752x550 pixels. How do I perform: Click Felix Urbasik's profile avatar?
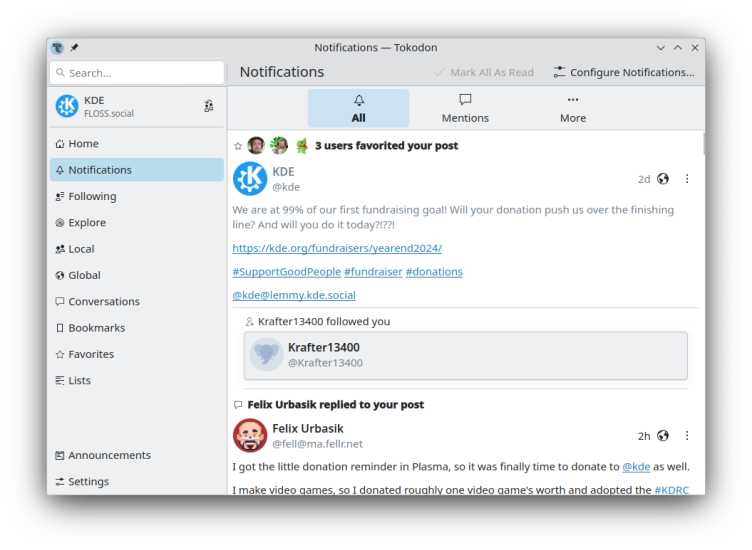pyautogui.click(x=250, y=436)
